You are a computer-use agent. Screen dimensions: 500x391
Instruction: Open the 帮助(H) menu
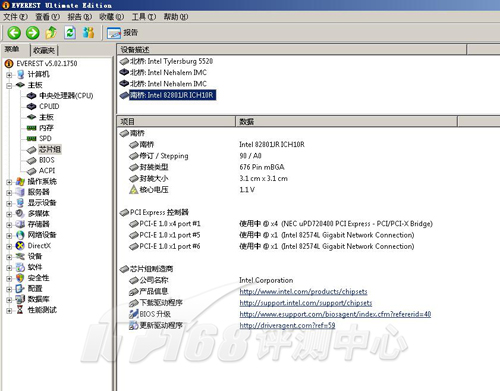(176, 17)
